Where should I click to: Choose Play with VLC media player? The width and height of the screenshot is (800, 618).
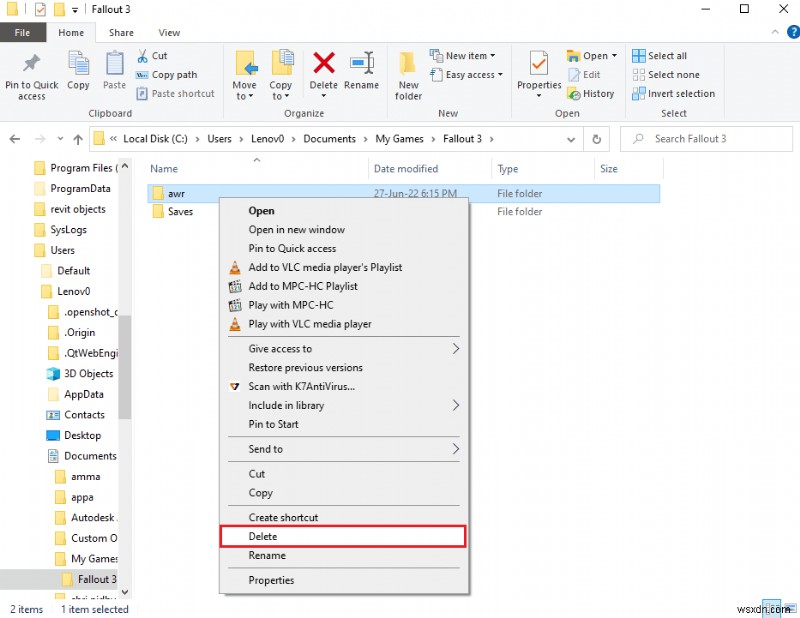(x=343, y=324)
